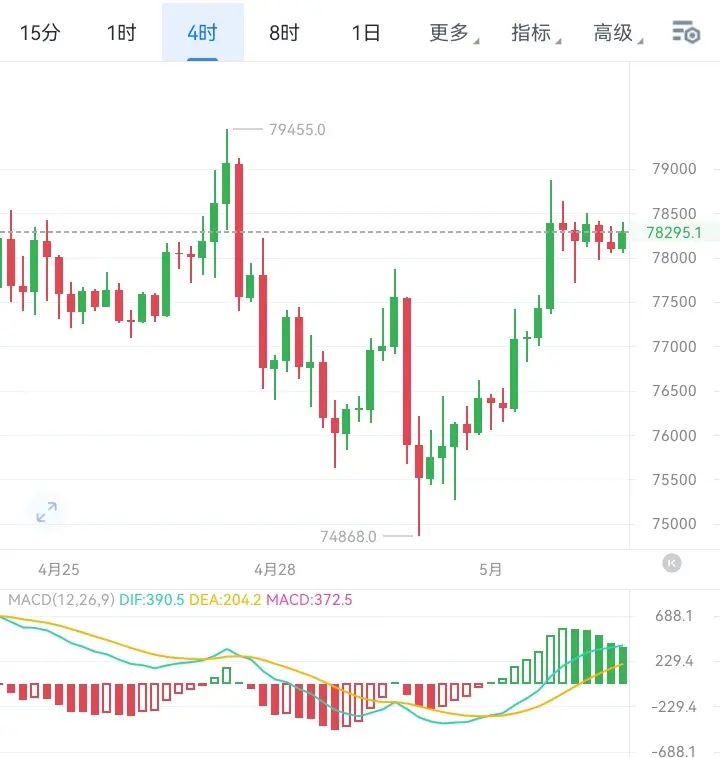Viewport: 720px width, 758px height.
Task: Switch to the 1时 timeframe tab
Action: (121, 33)
